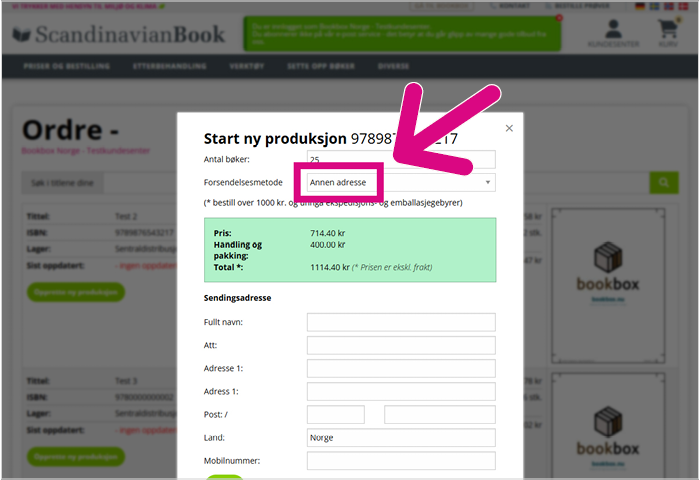Dismiss the green notification with red X
Viewport: 700px width, 480px height.
pos(559,18)
